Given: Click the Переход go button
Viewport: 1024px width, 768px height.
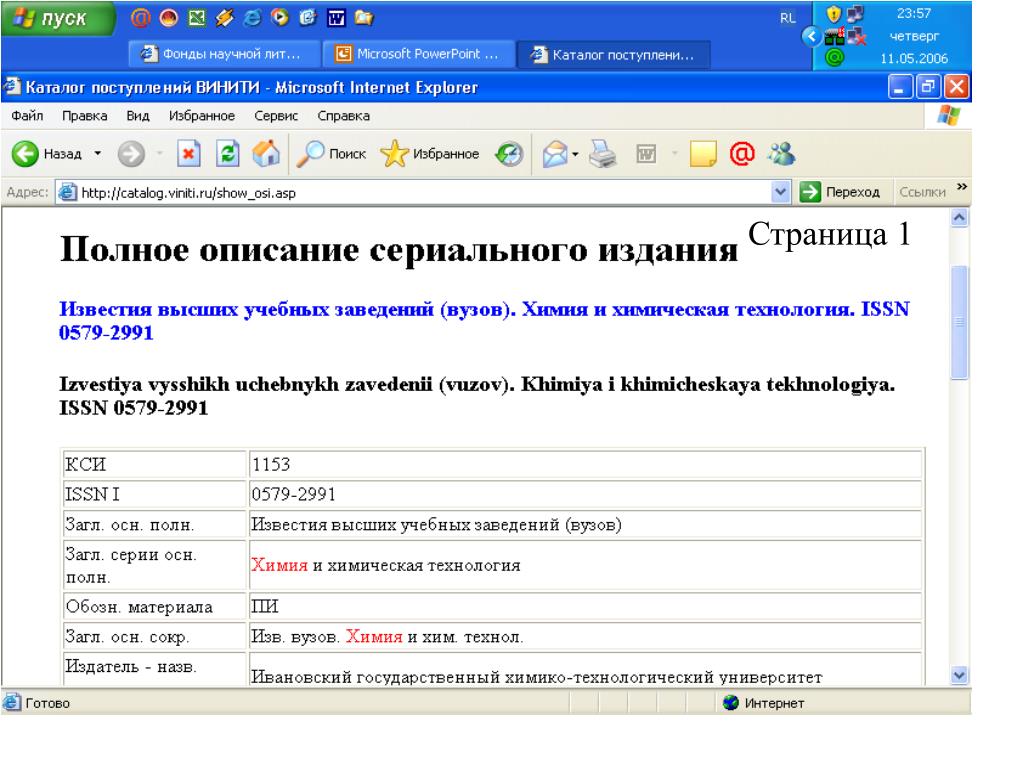Looking at the screenshot, I should pyautogui.click(x=841, y=192).
